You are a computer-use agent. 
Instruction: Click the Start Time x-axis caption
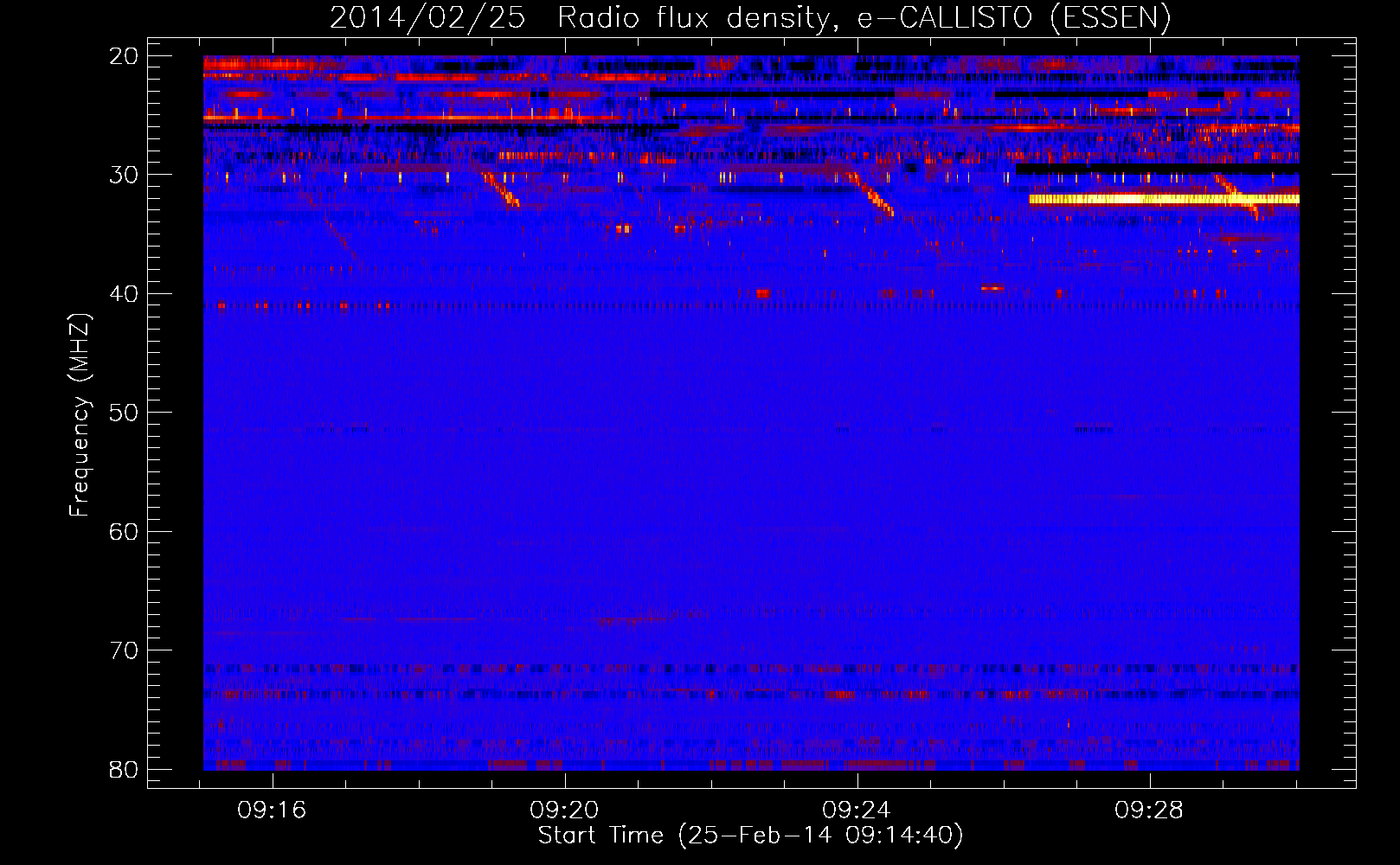tap(750, 836)
